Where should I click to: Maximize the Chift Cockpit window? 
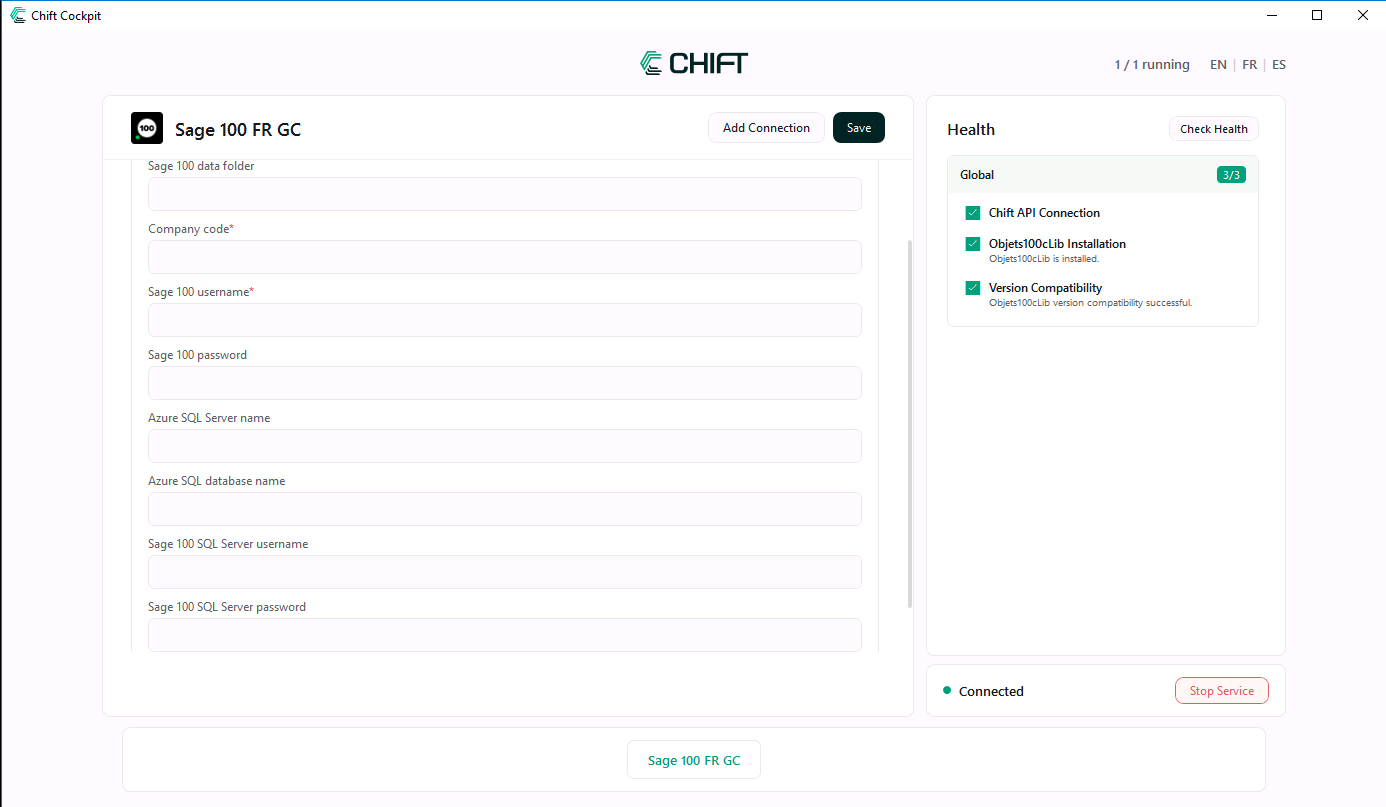pyautogui.click(x=1317, y=15)
